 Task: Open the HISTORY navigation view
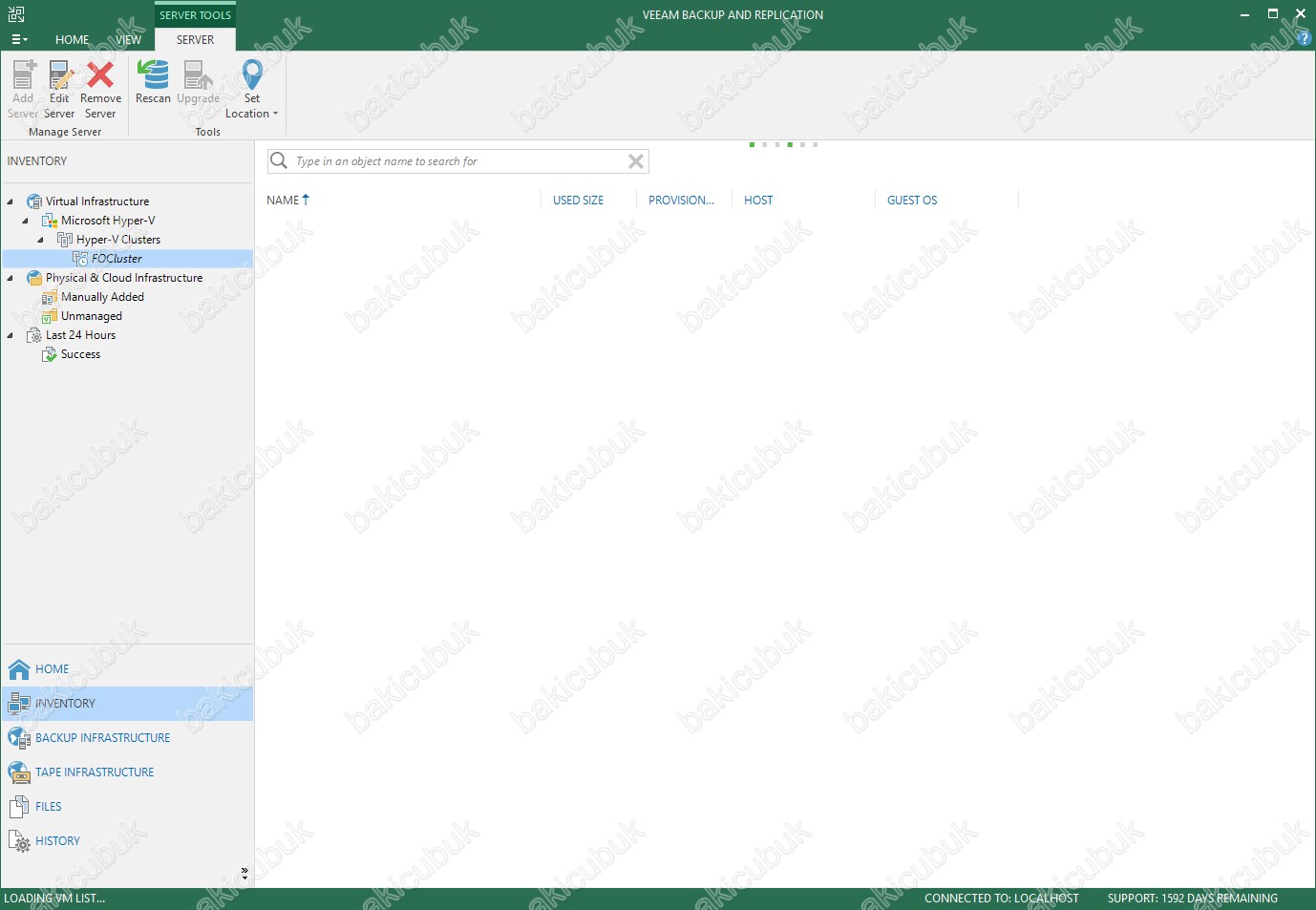[127, 841]
